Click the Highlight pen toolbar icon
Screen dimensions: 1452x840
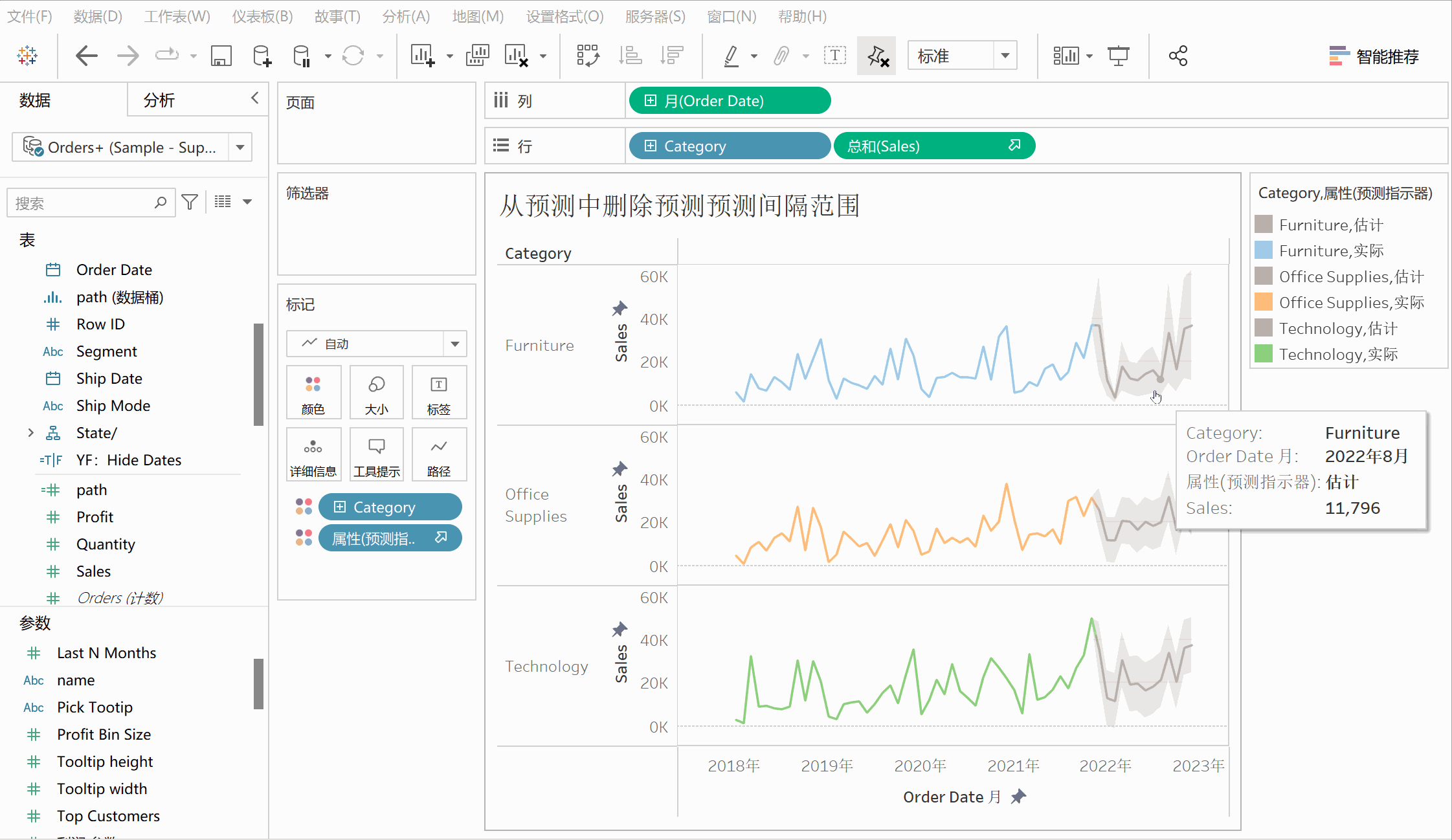(732, 56)
